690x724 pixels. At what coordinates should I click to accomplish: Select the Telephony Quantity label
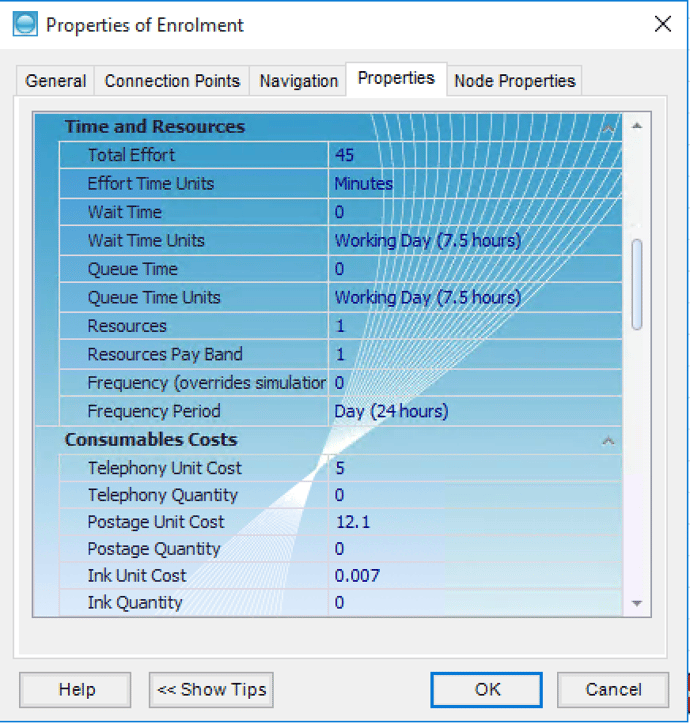coord(163,495)
